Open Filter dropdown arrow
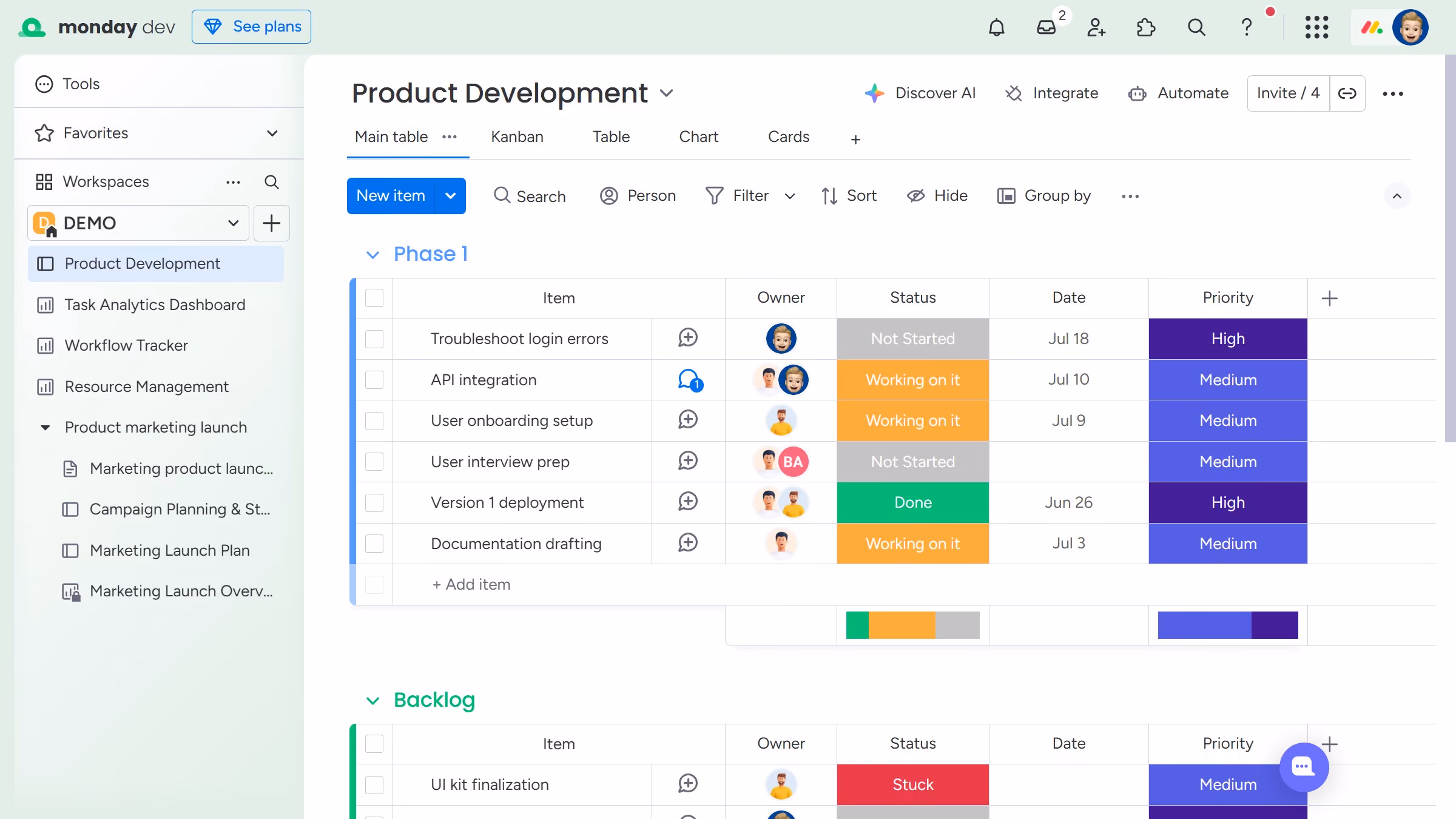The image size is (1456, 819). [790, 196]
